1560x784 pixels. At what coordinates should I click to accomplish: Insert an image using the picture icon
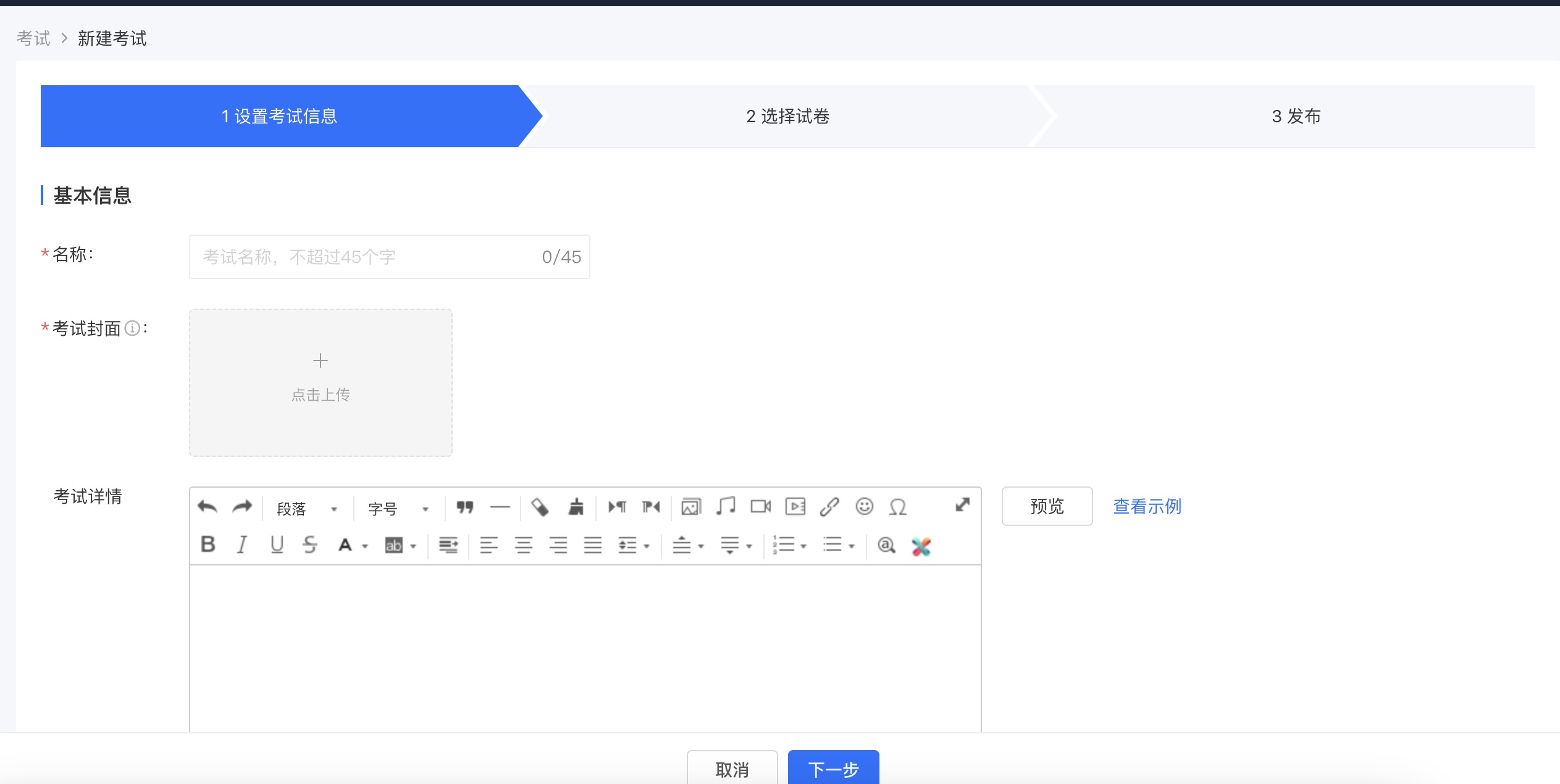click(691, 507)
